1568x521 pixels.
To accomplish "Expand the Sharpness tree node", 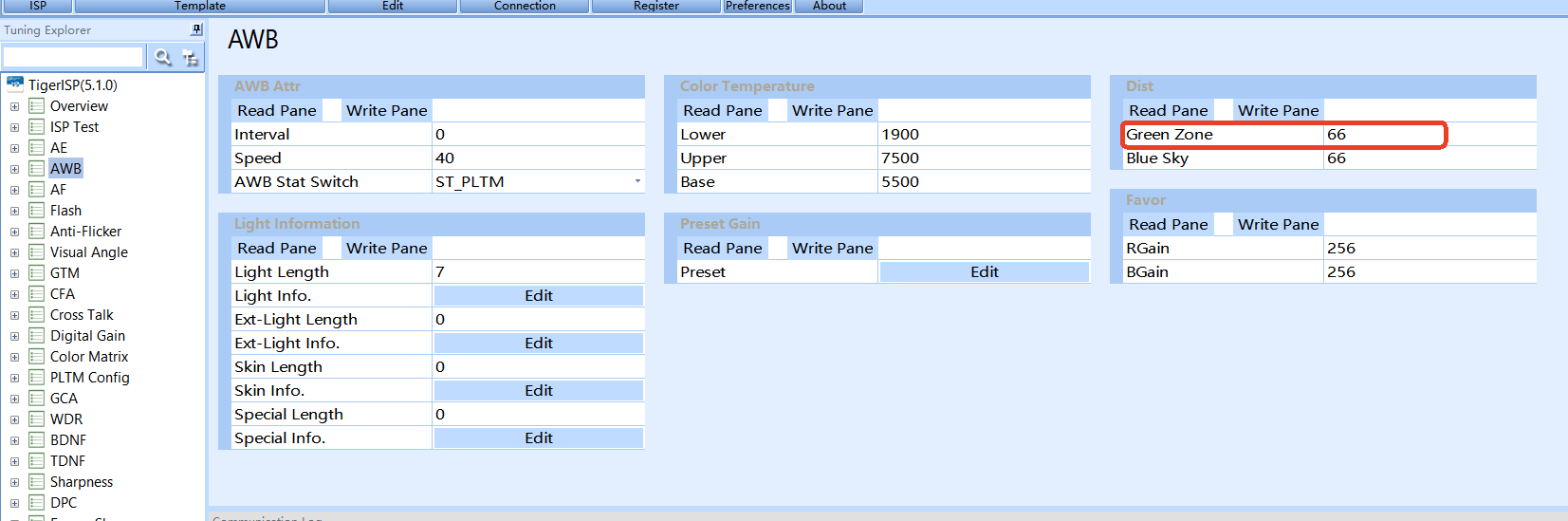I will click(14, 482).
